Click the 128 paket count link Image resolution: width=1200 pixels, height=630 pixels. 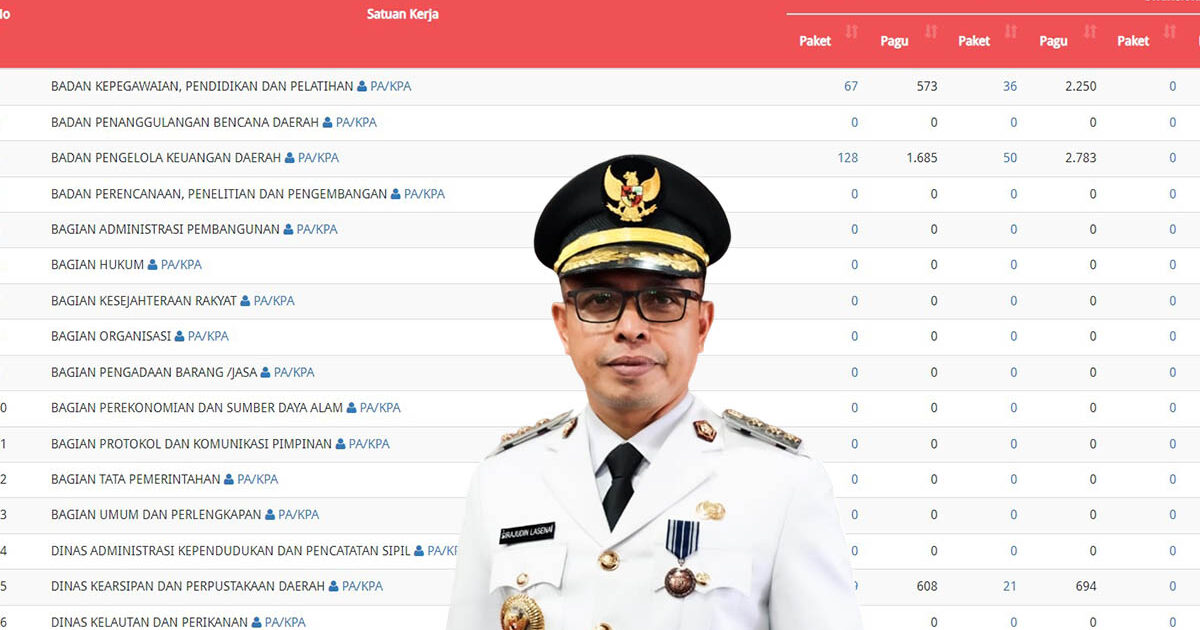click(847, 158)
